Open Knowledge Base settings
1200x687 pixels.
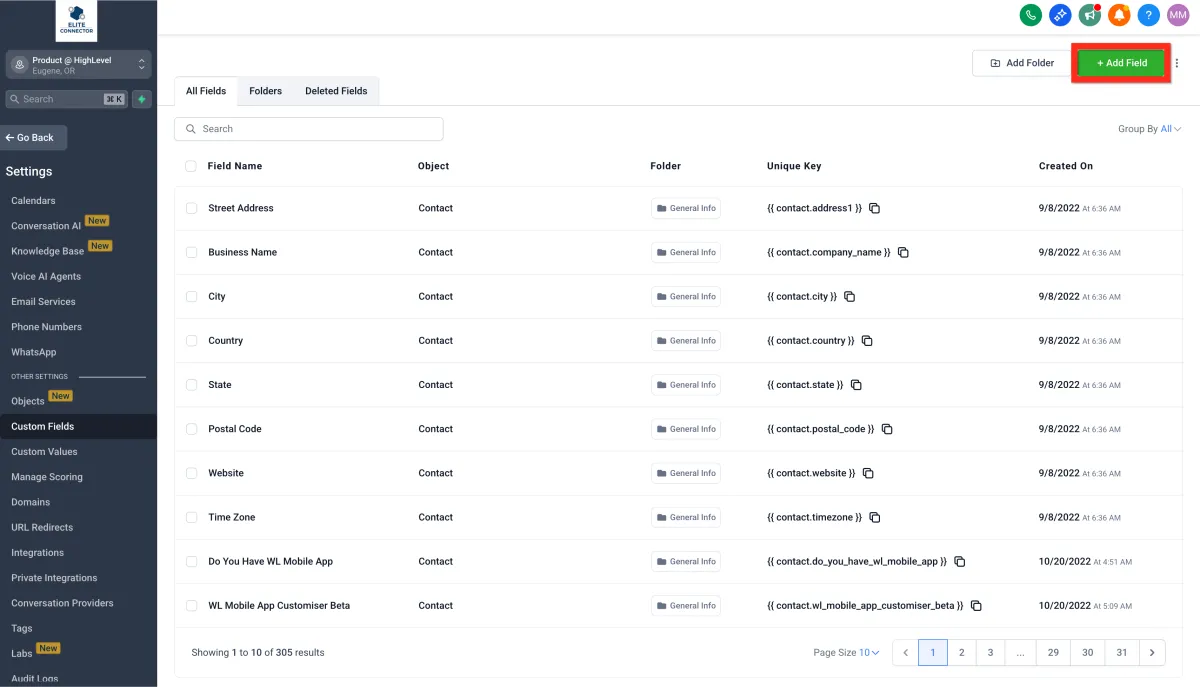click(47, 251)
